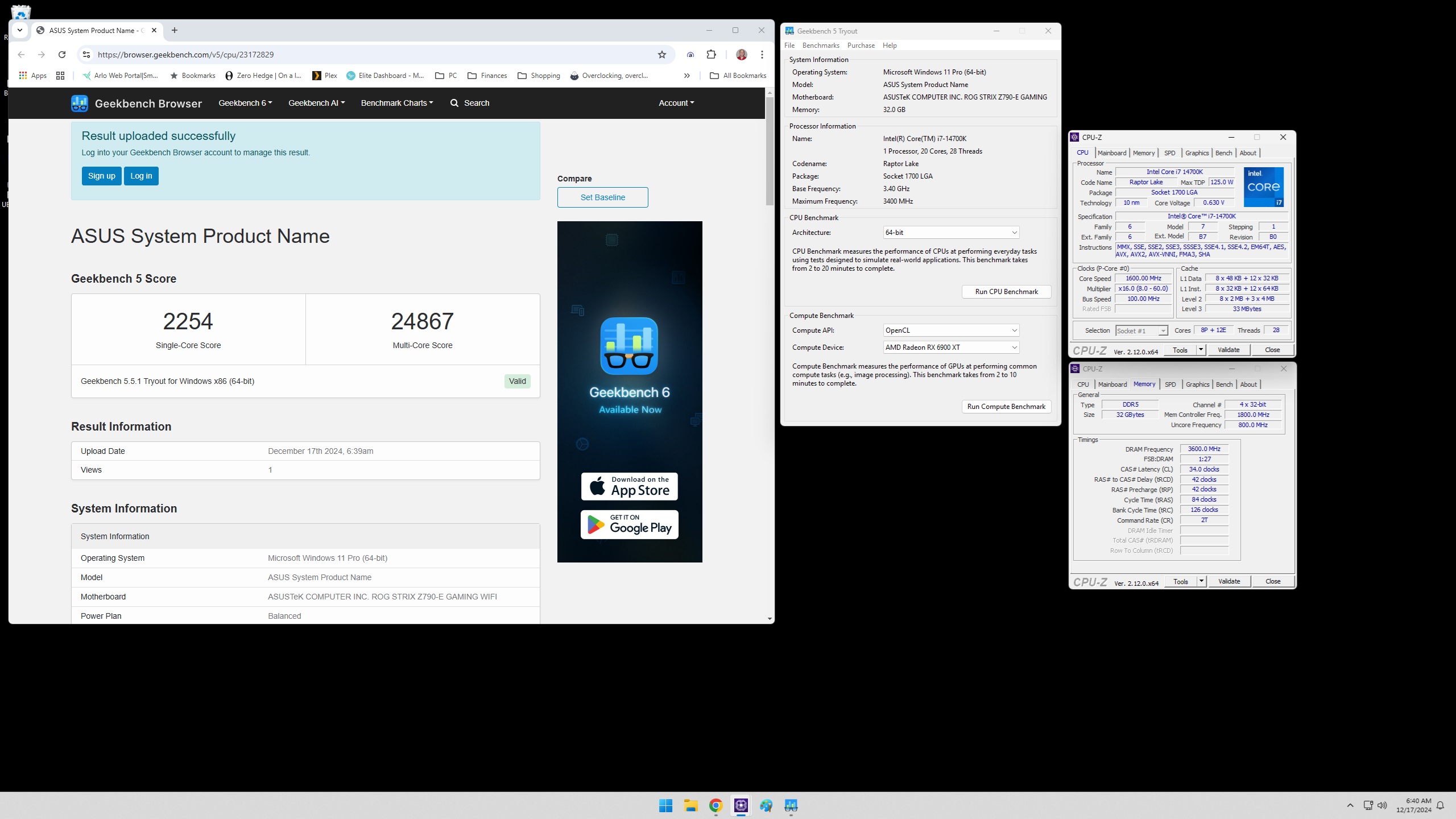Go back using browser back arrow
1456x819 pixels.
[x=21, y=55]
